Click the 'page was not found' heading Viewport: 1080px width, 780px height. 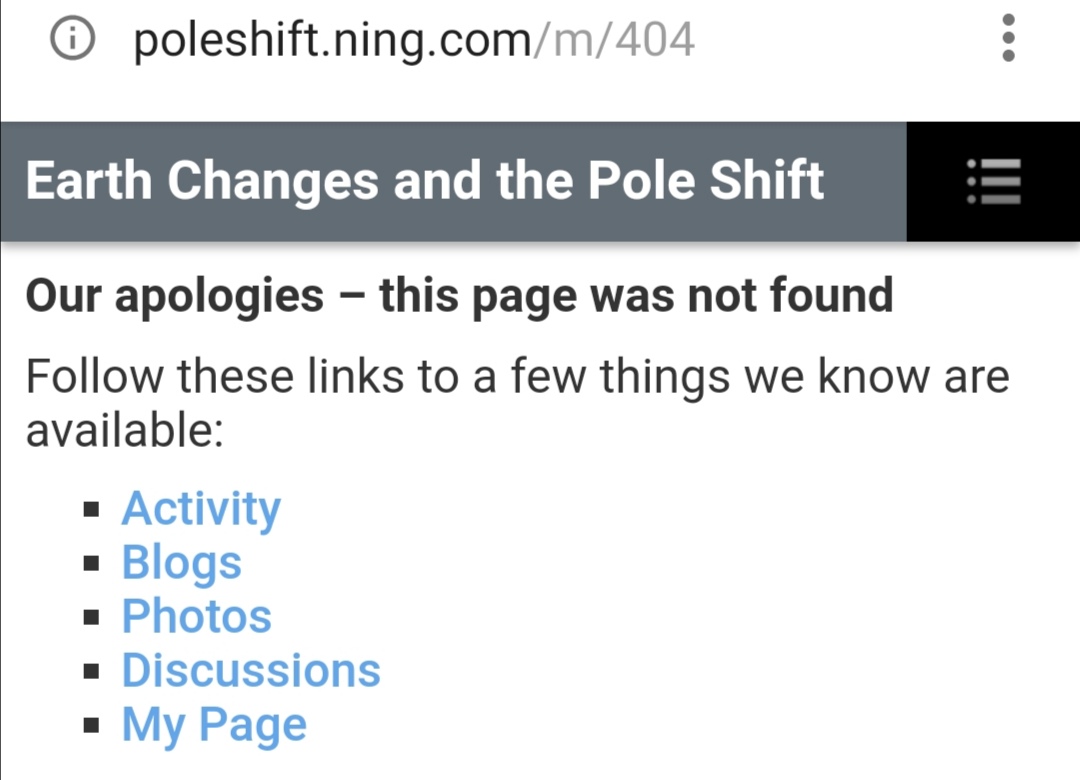coord(459,297)
